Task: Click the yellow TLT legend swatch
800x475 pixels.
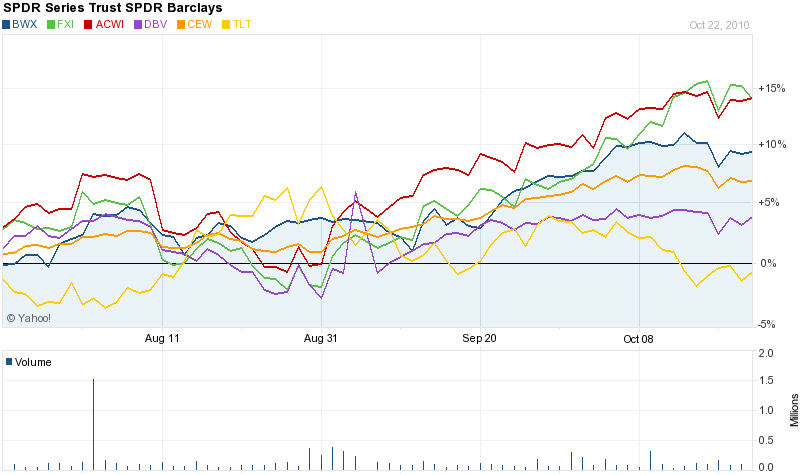Action: point(226,24)
